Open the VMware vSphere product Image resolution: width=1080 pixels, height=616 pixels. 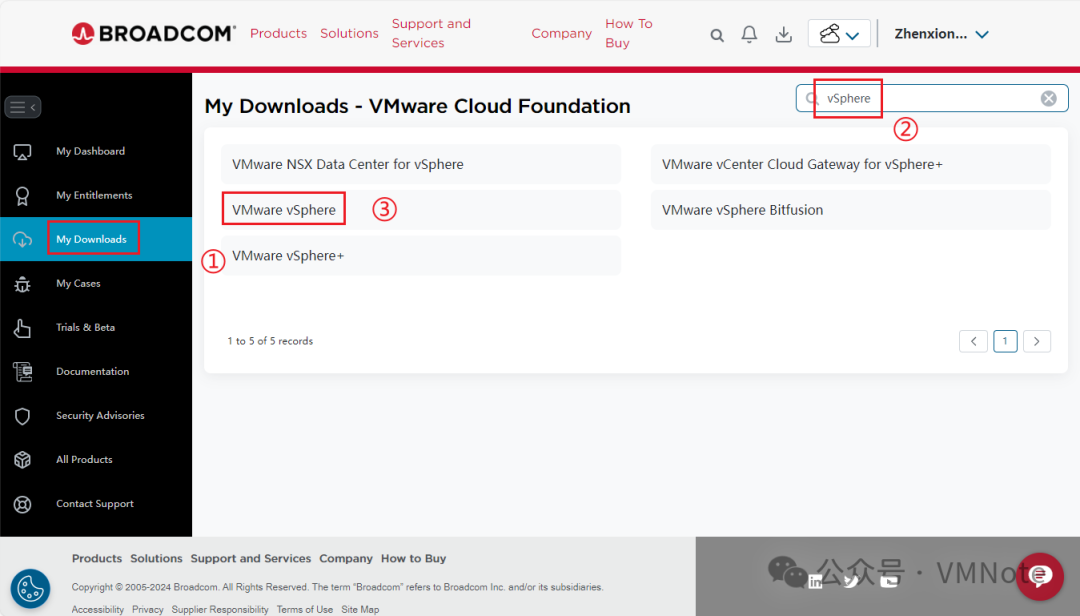point(421,209)
